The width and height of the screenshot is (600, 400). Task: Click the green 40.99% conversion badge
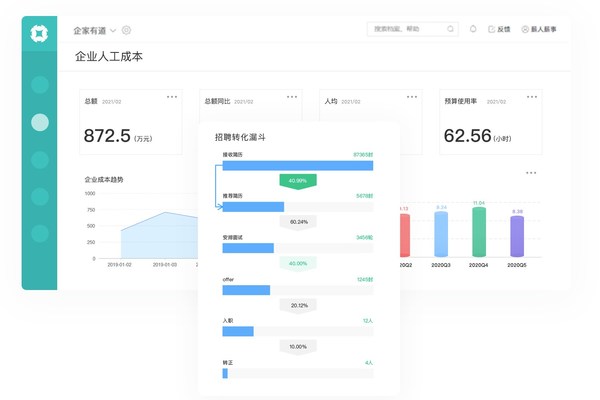point(298,181)
